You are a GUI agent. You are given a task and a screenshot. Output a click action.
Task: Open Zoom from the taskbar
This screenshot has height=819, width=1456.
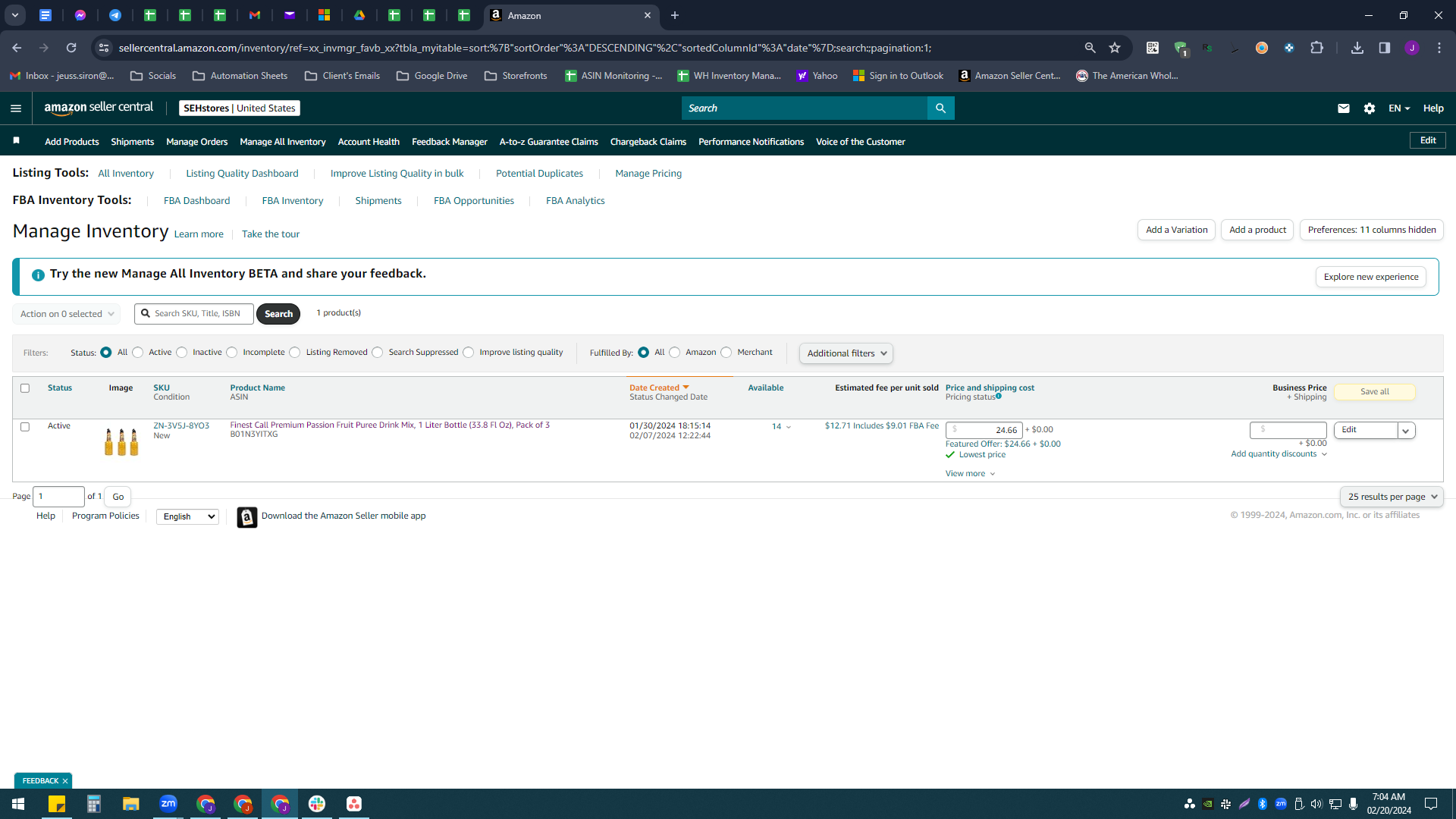[168, 804]
